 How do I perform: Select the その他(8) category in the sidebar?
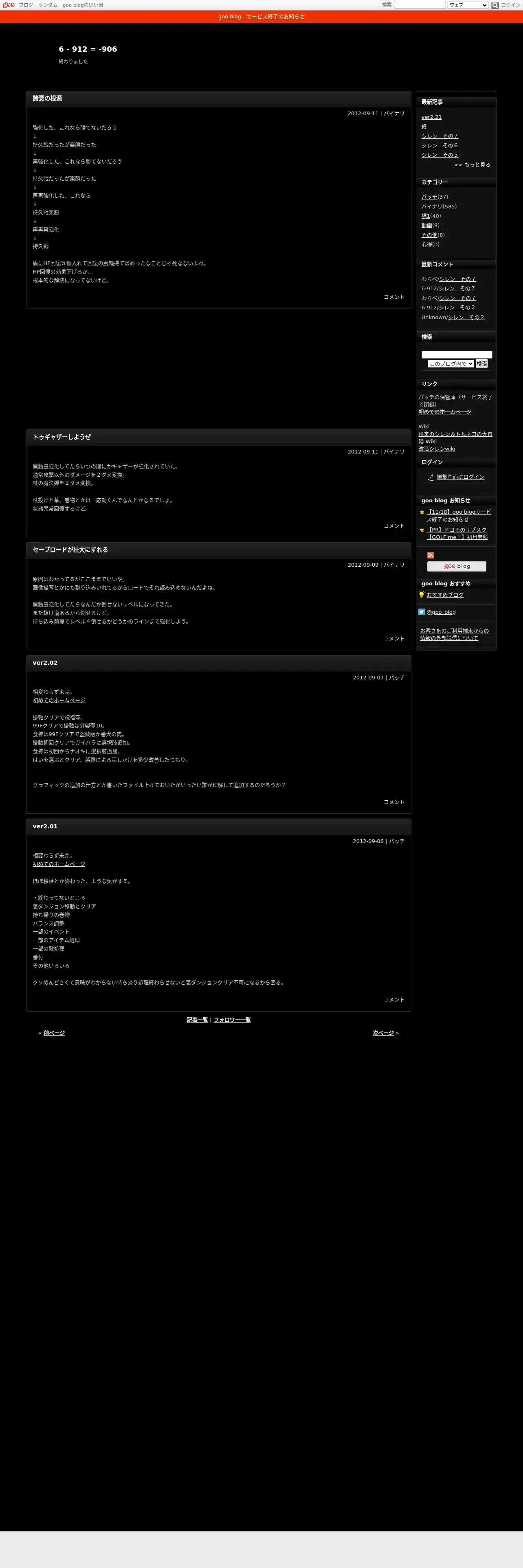point(429,235)
